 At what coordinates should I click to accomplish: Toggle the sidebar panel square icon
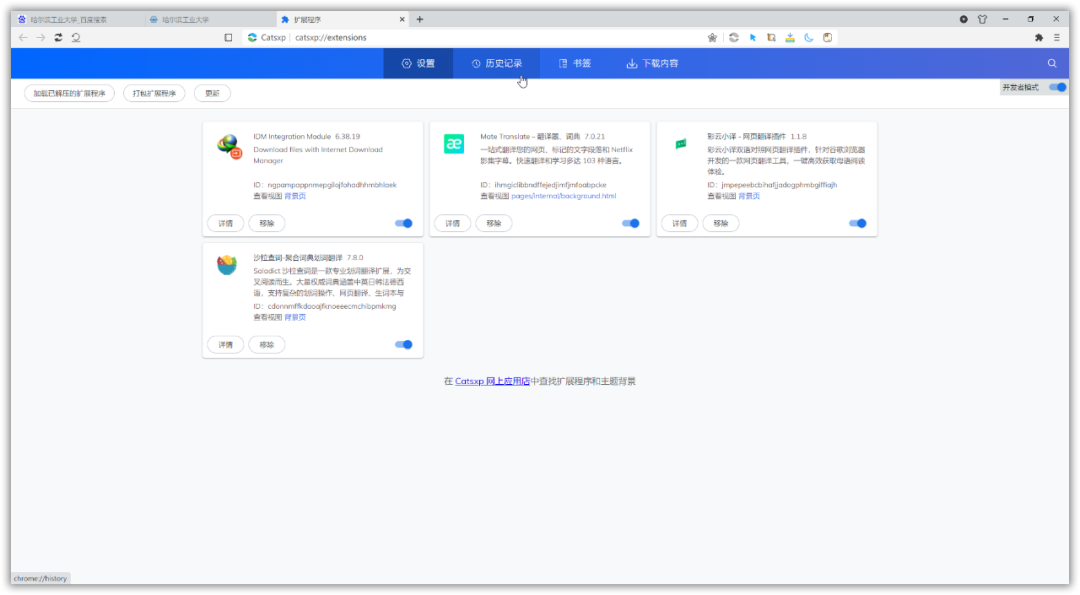tap(229, 38)
